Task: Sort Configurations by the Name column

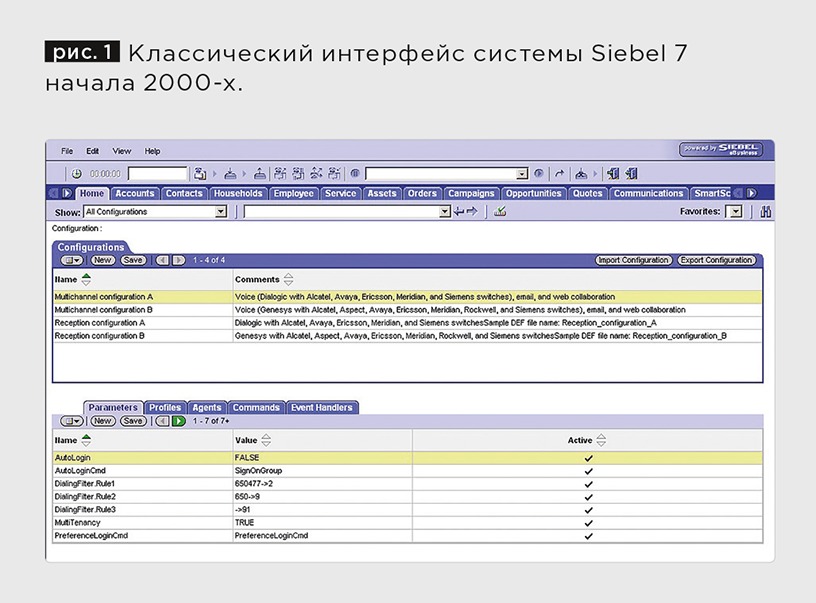Action: point(86,279)
